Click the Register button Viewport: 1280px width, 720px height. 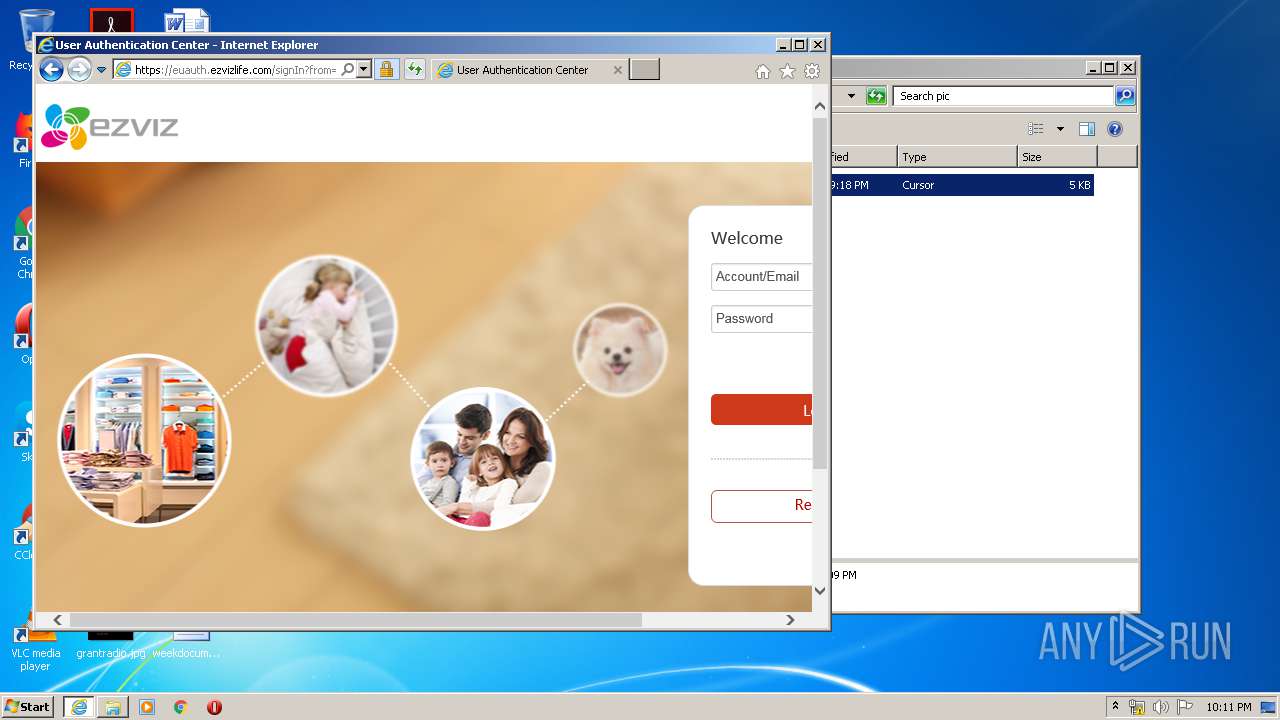click(762, 506)
